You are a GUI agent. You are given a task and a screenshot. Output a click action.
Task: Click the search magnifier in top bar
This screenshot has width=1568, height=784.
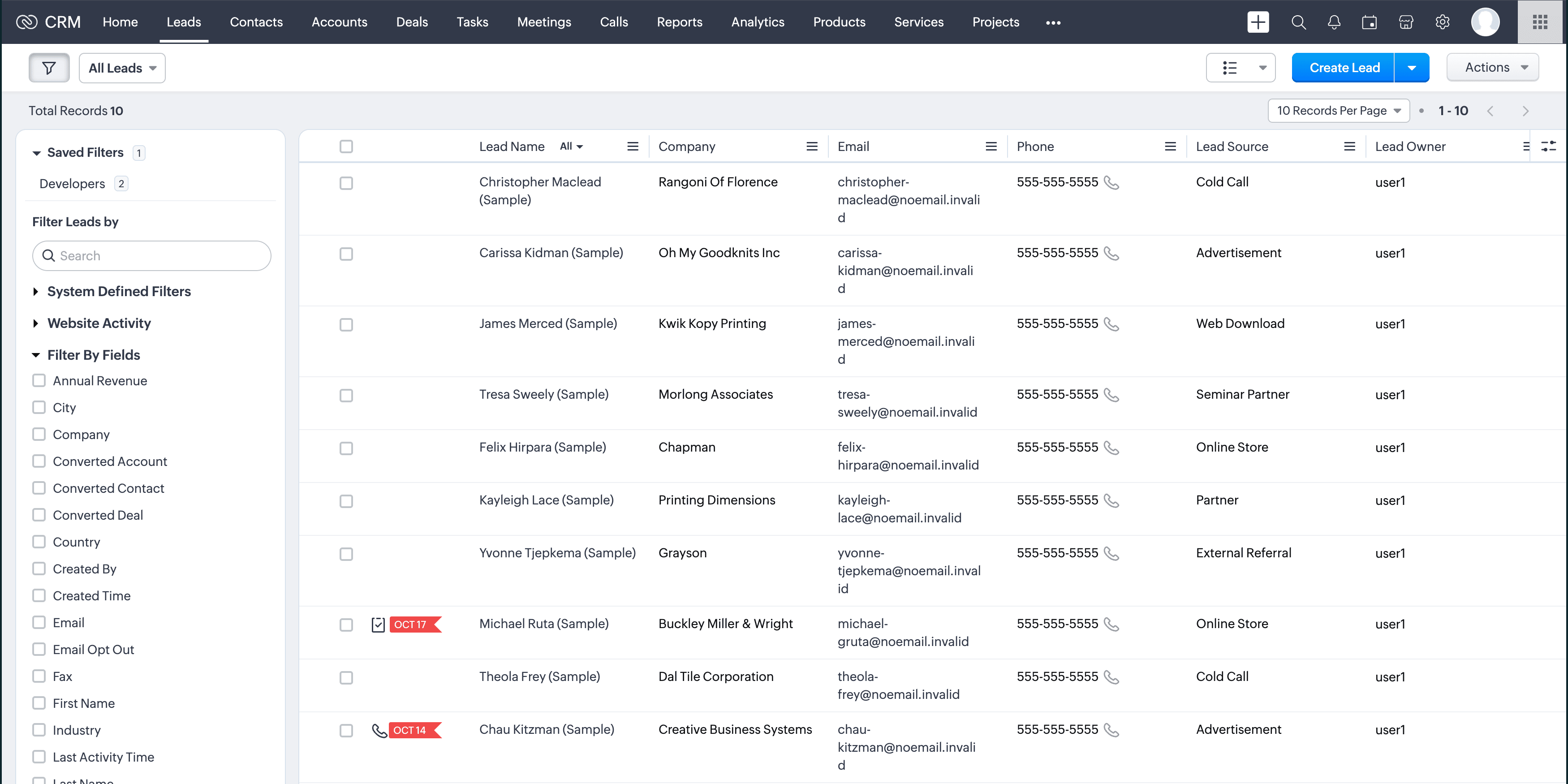coord(1298,22)
